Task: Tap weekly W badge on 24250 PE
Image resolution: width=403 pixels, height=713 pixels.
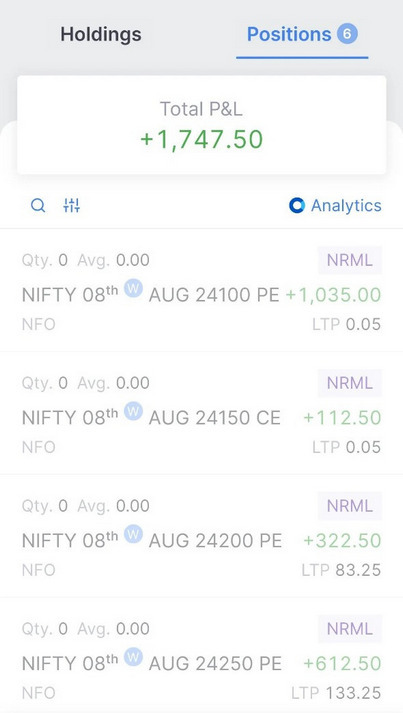Action: pos(133,657)
